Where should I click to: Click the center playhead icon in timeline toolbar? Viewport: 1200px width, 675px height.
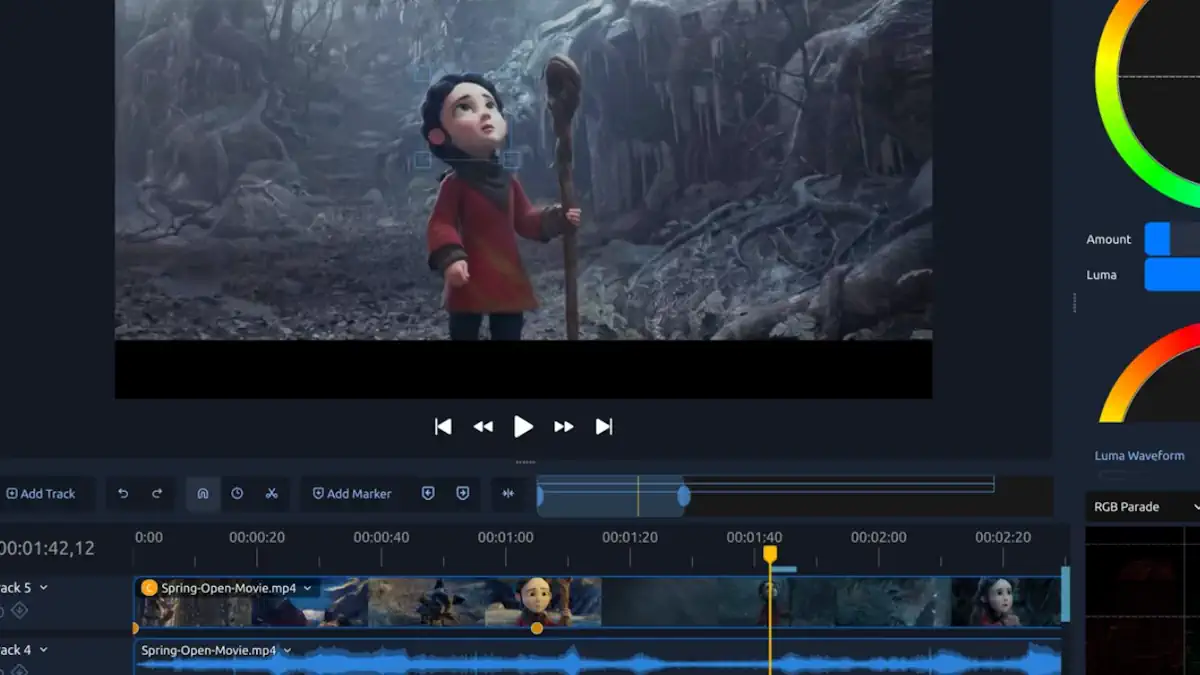(509, 494)
